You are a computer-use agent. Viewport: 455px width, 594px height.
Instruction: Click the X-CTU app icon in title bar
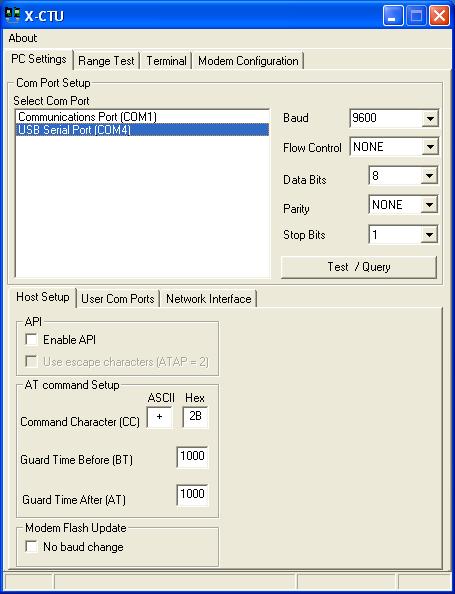click(13, 15)
